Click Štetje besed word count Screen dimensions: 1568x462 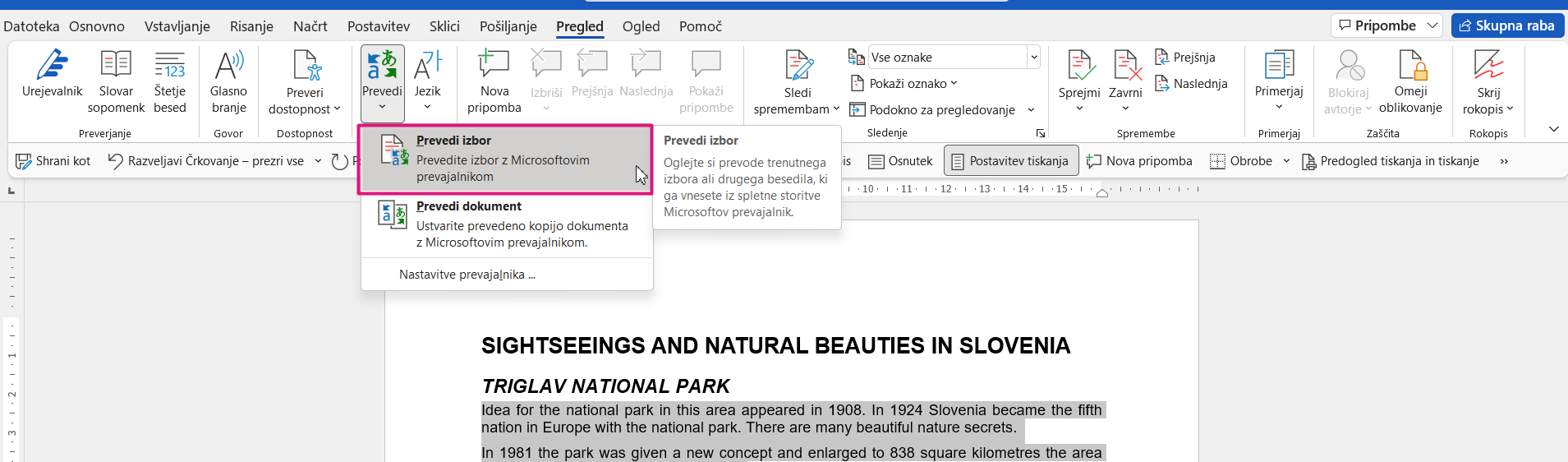coord(170,82)
